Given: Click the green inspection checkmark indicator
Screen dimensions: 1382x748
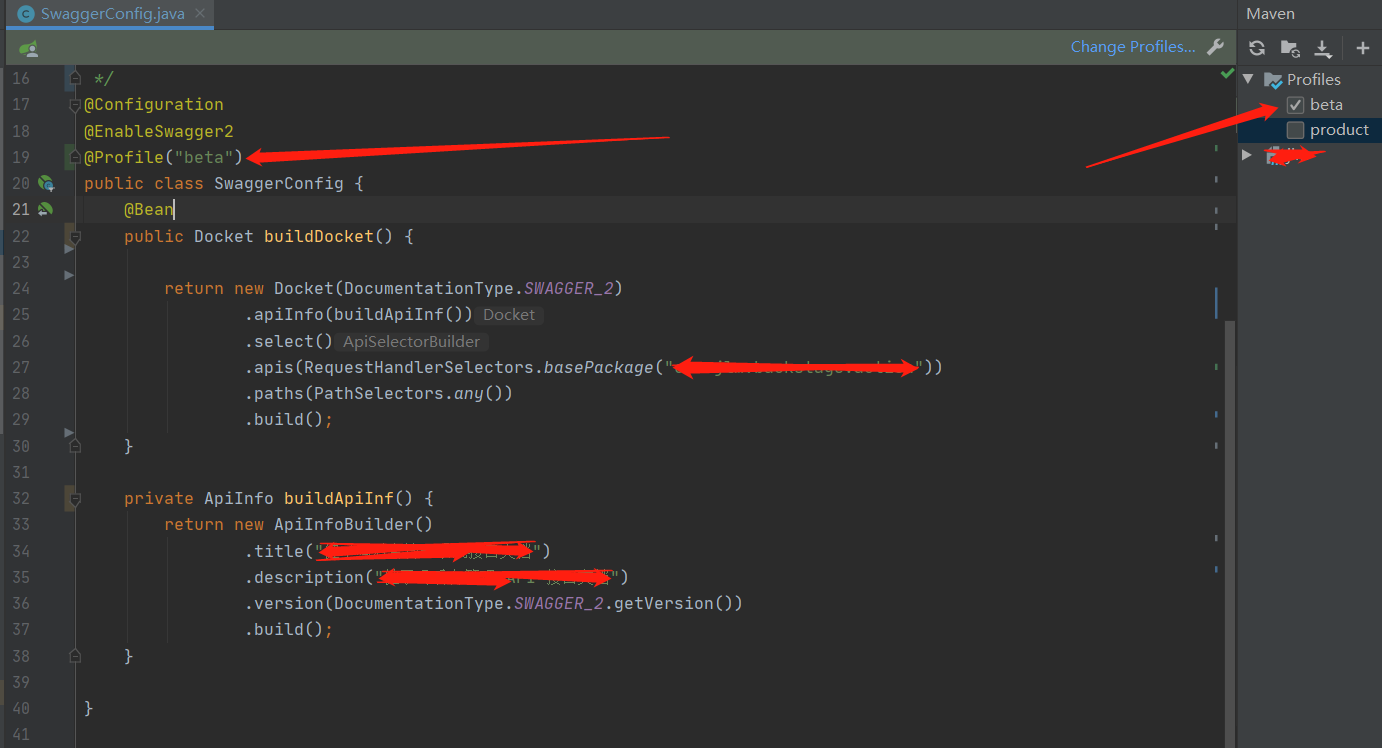Looking at the screenshot, I should click(1227, 74).
